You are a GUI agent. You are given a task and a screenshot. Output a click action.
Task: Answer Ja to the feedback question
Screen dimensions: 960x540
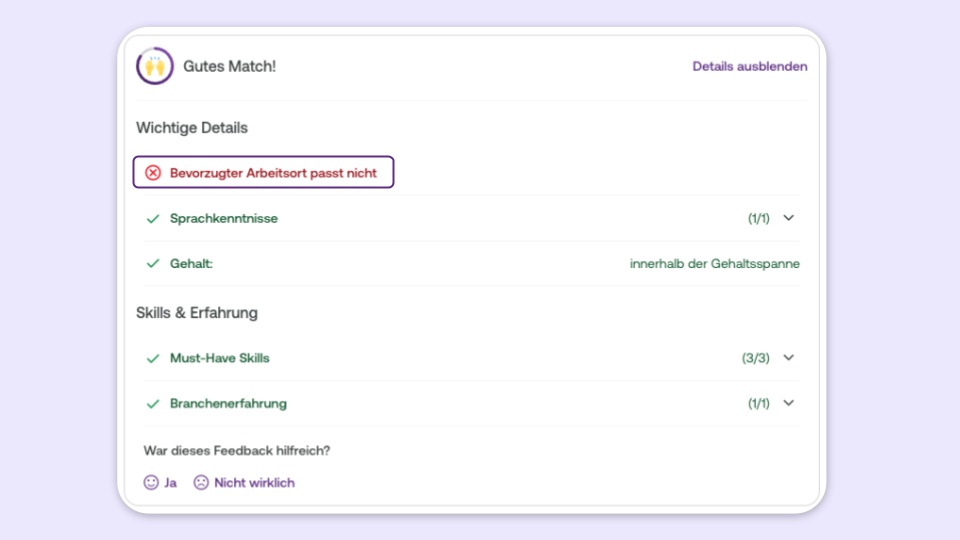pyautogui.click(x=170, y=482)
